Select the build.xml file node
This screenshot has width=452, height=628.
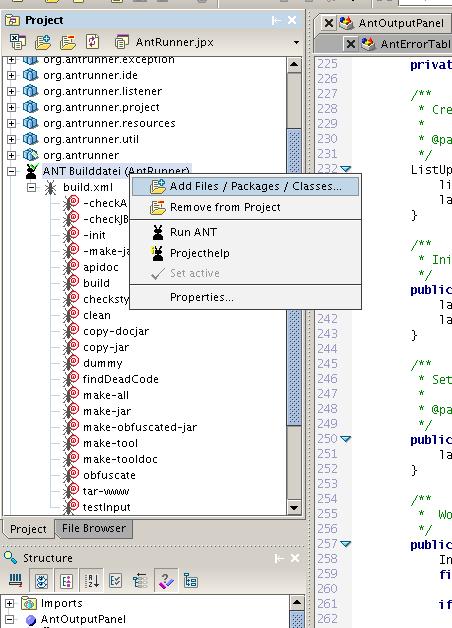(x=88, y=187)
